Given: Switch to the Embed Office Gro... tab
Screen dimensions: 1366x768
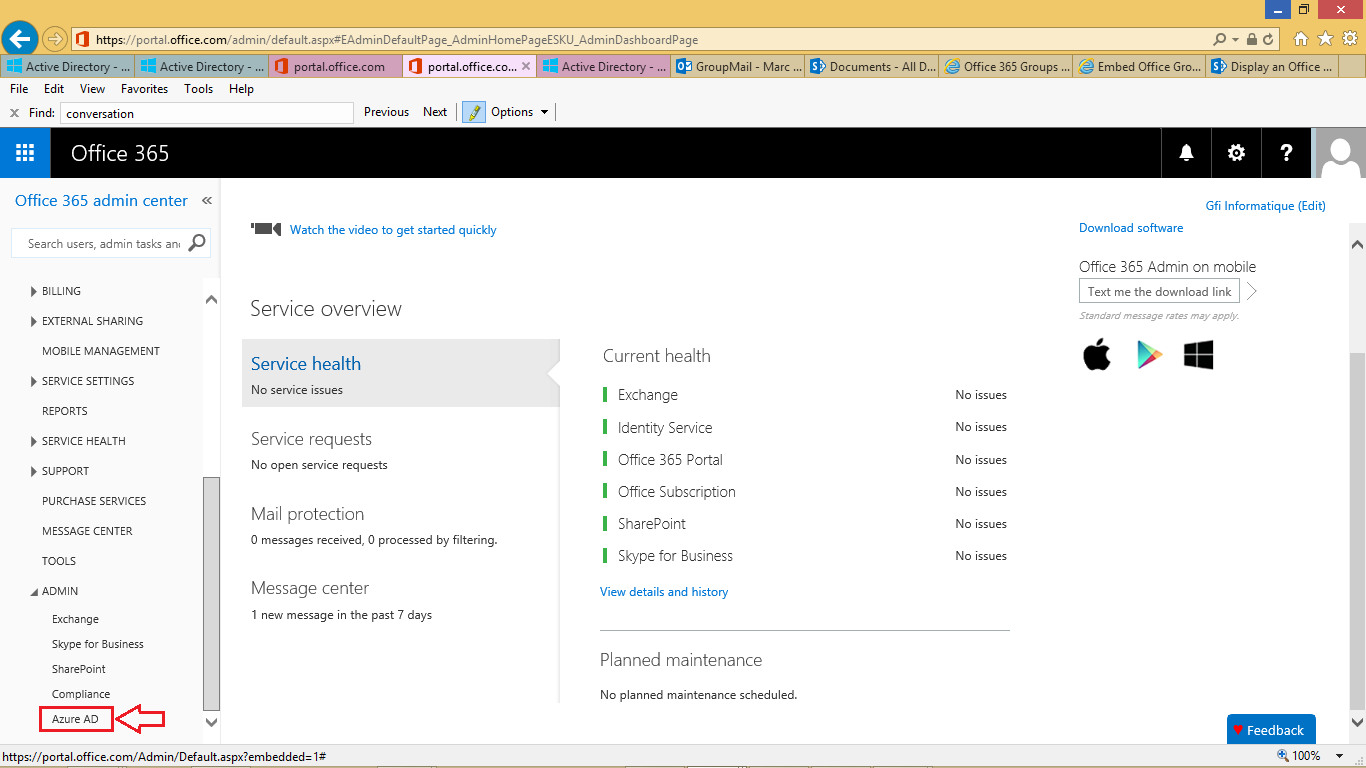Looking at the screenshot, I should coord(1139,67).
